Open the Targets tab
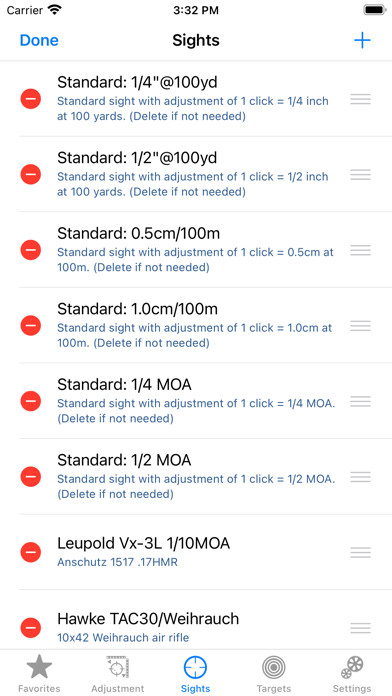Viewport: 392px width, 696px height. pos(273,674)
